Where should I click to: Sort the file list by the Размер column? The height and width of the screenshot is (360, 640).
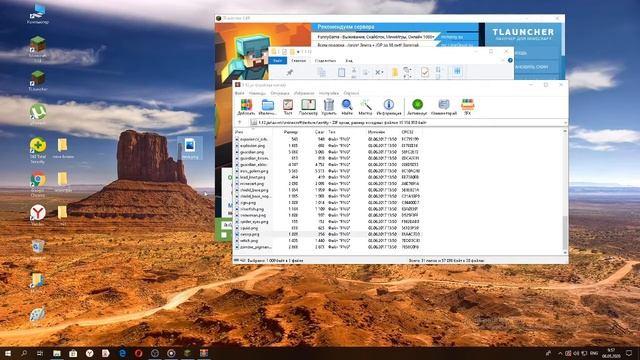(x=291, y=132)
